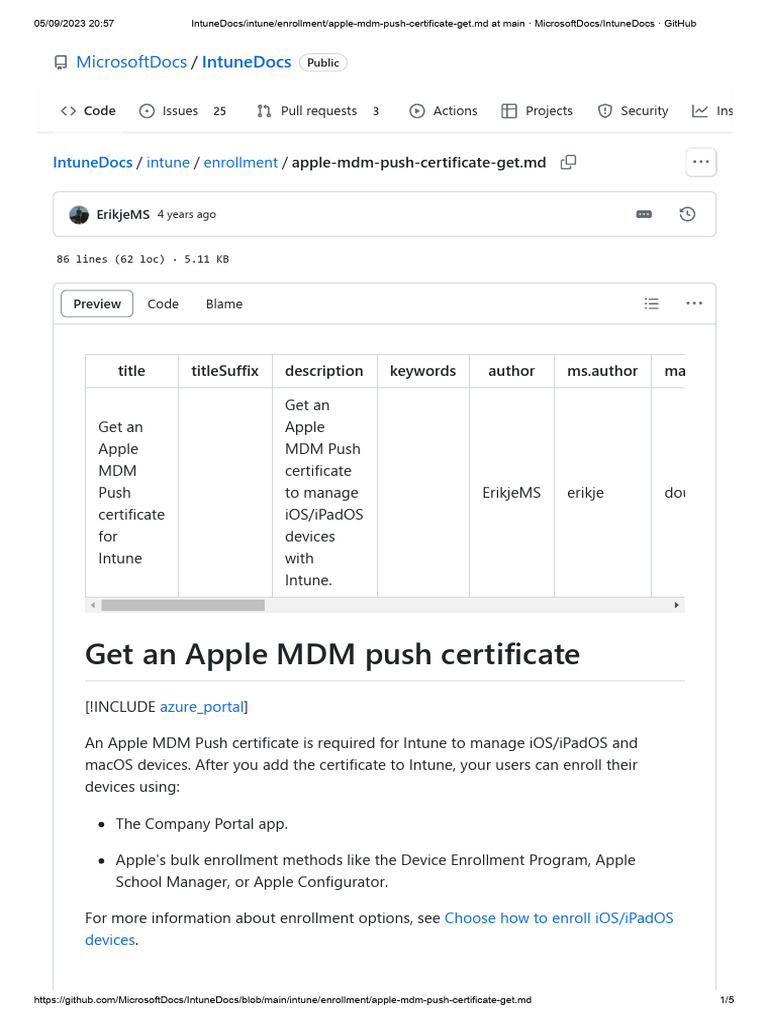Switch to Blame view
This screenshot has width=768, height=1024.
pos(224,304)
